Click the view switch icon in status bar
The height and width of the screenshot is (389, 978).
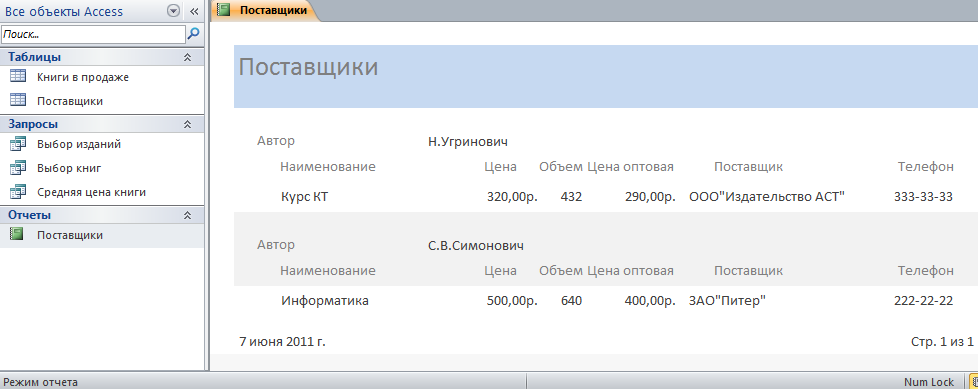pyautogui.click(x=974, y=382)
